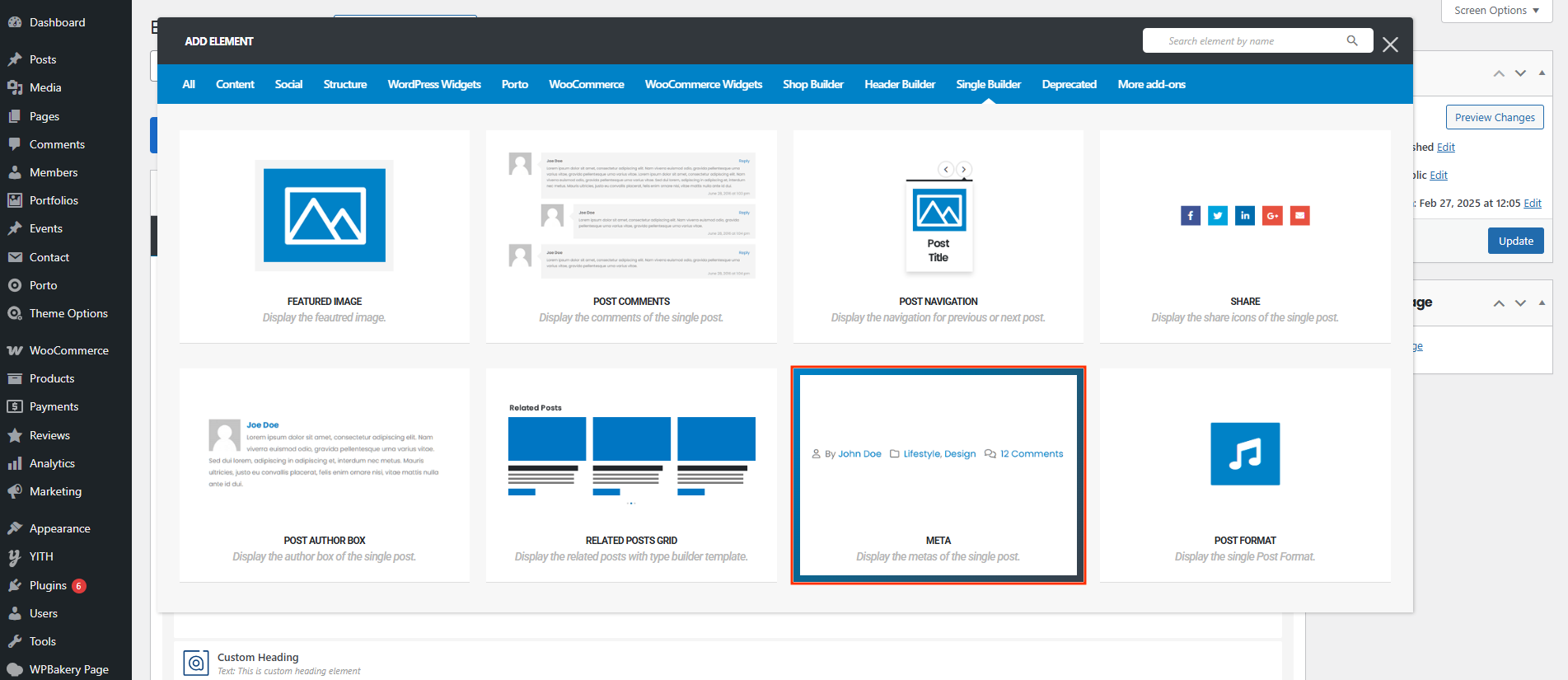1568x680 pixels.
Task: Close the Add Element dialog
Action: click(x=1391, y=45)
